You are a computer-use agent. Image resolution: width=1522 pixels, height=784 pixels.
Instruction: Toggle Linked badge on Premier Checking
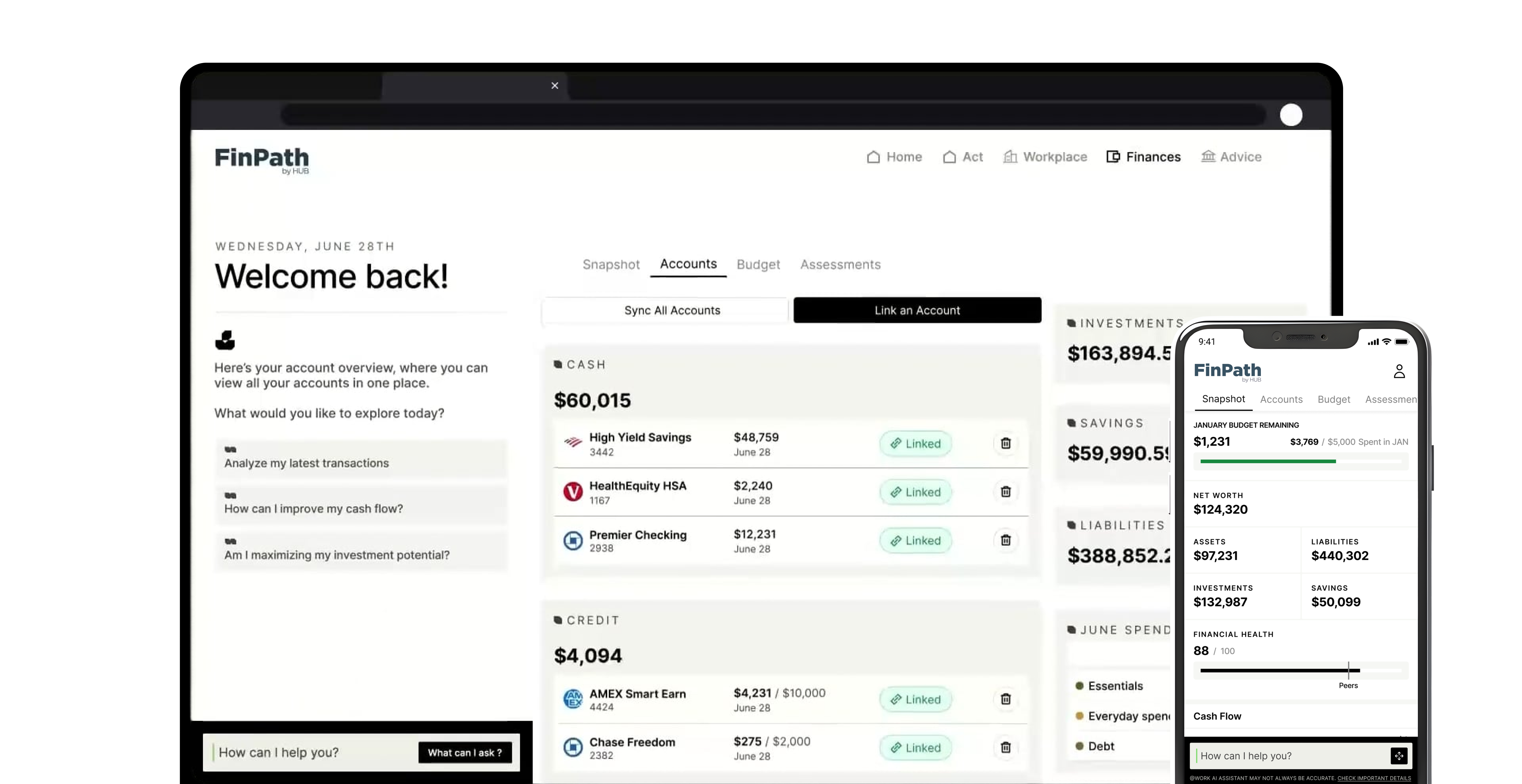[915, 540]
